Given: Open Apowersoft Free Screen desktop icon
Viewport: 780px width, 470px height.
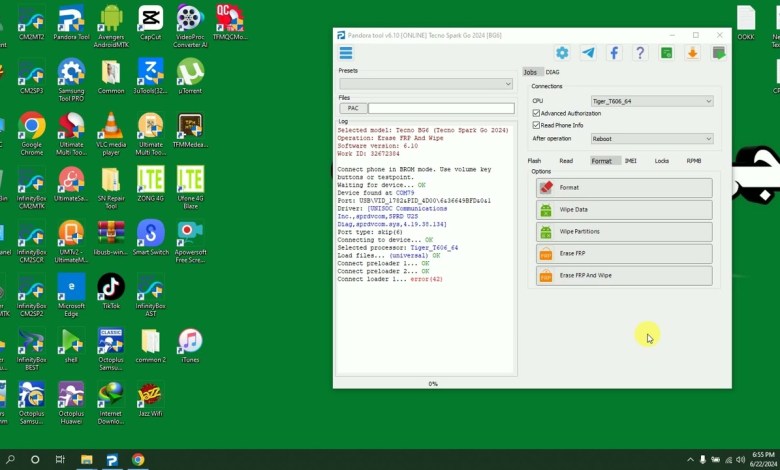Looking at the screenshot, I should click(190, 241).
